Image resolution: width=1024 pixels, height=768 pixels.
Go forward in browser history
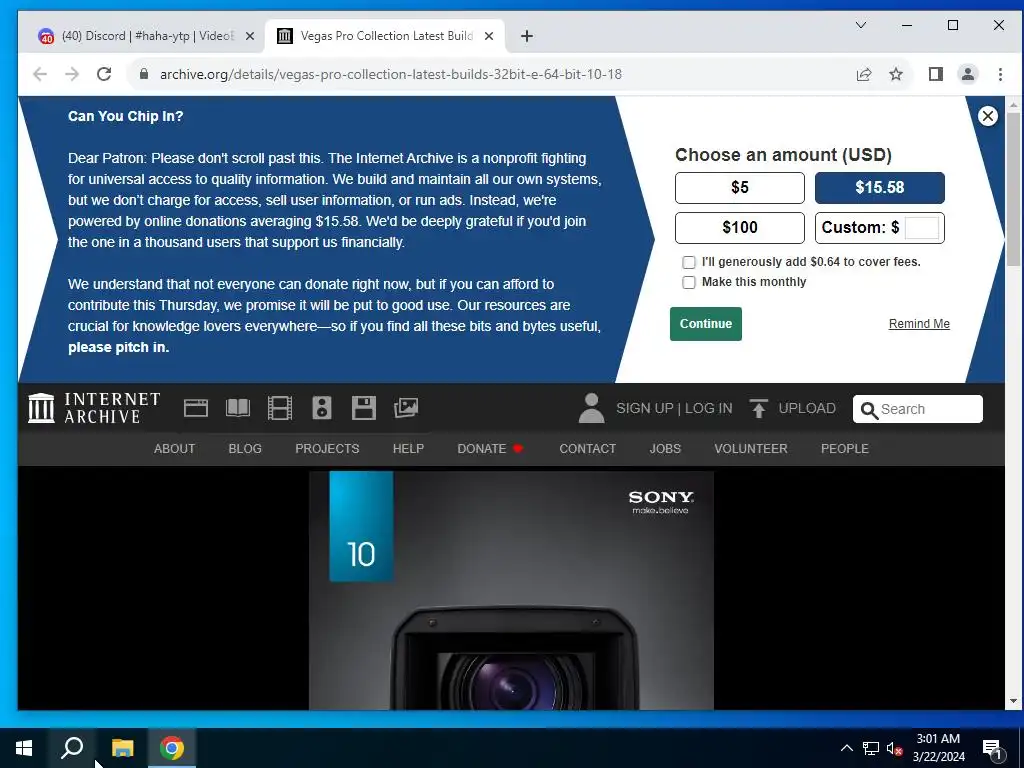(x=72, y=74)
